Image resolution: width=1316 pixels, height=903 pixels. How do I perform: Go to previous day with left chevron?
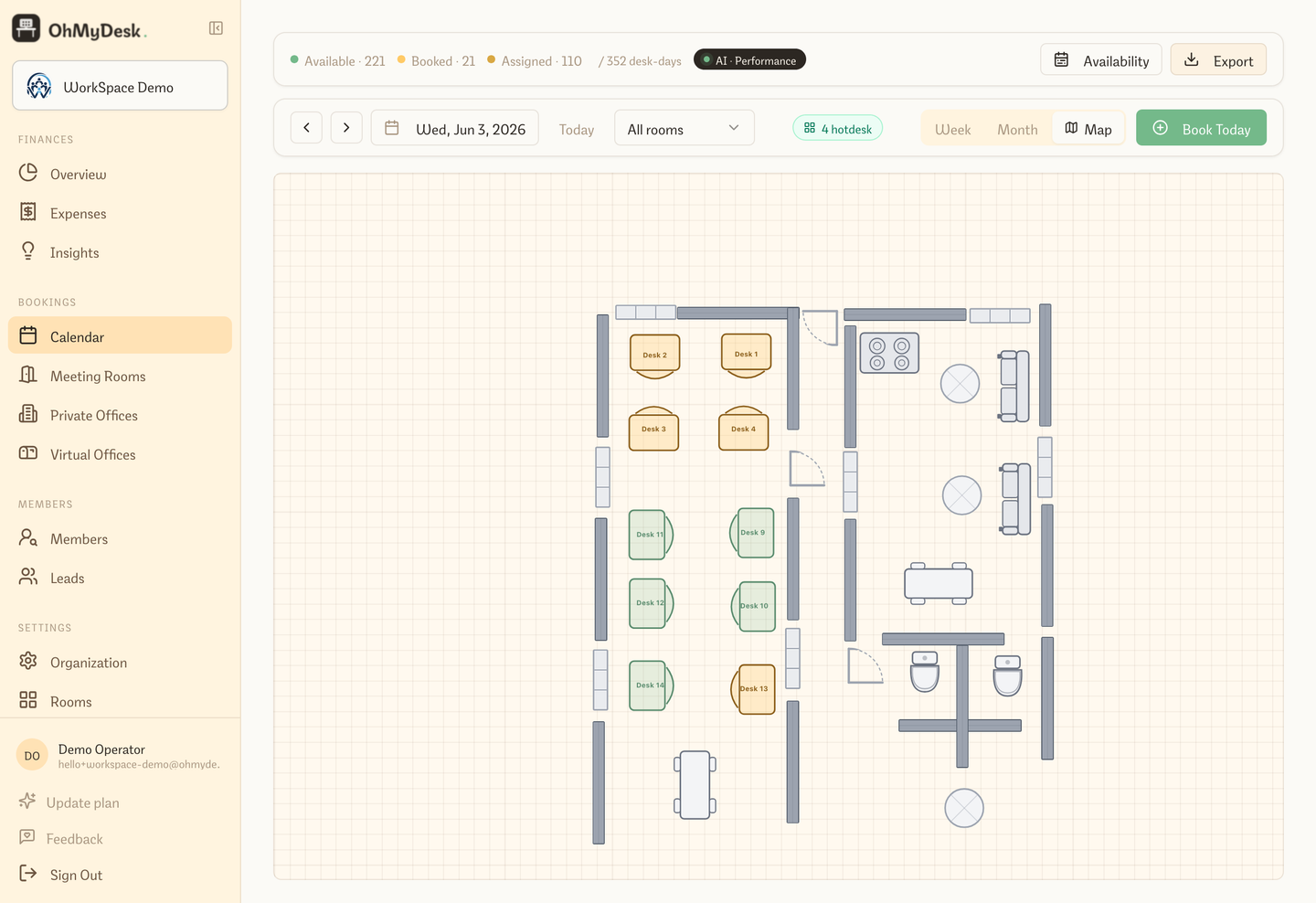pos(306,128)
